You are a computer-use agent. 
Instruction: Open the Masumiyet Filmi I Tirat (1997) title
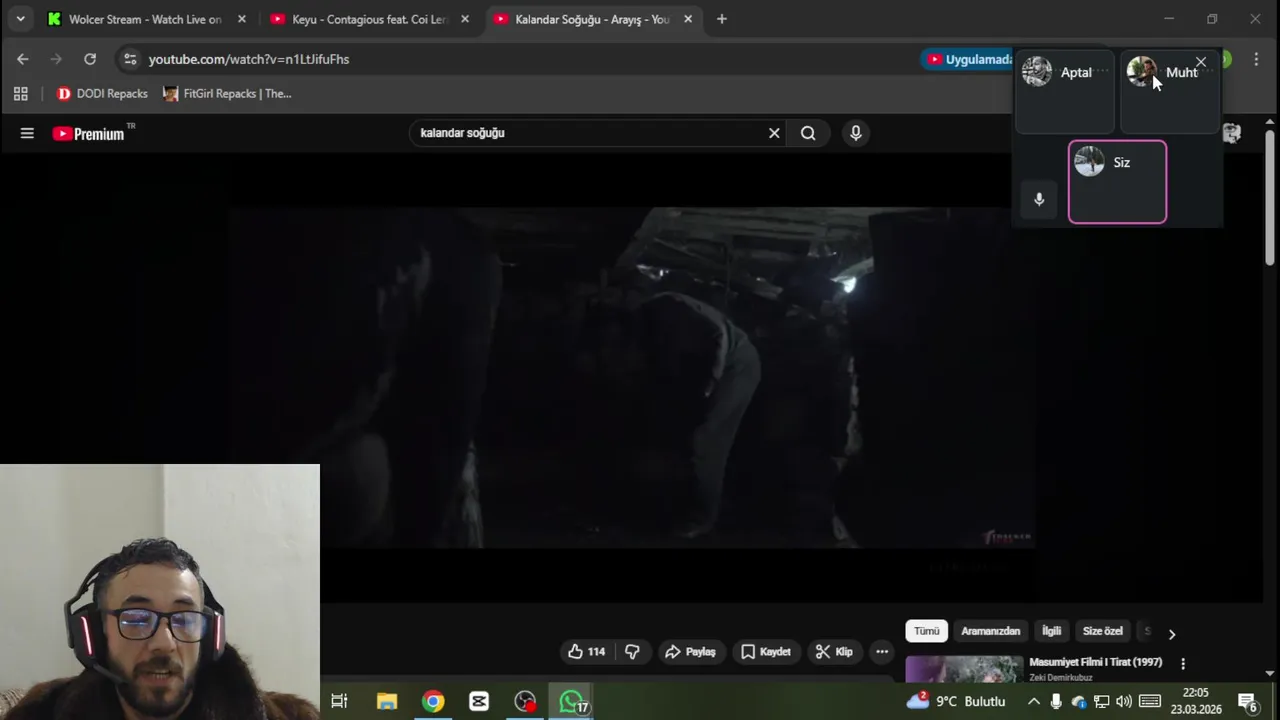tap(1096, 662)
